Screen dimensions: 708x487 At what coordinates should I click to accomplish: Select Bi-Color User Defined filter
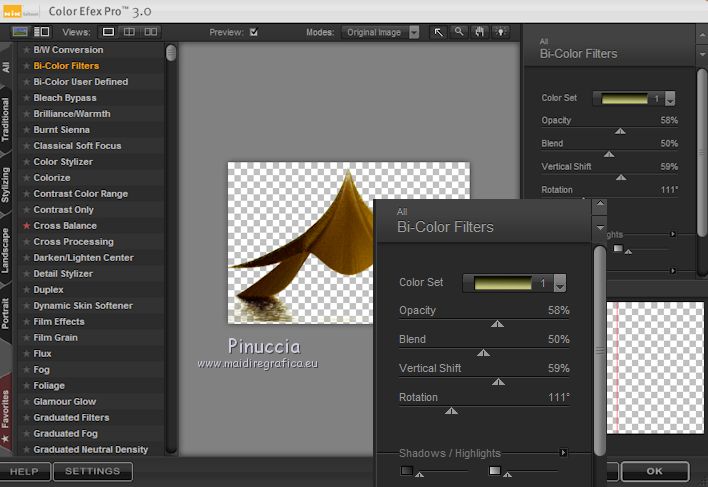coord(81,82)
